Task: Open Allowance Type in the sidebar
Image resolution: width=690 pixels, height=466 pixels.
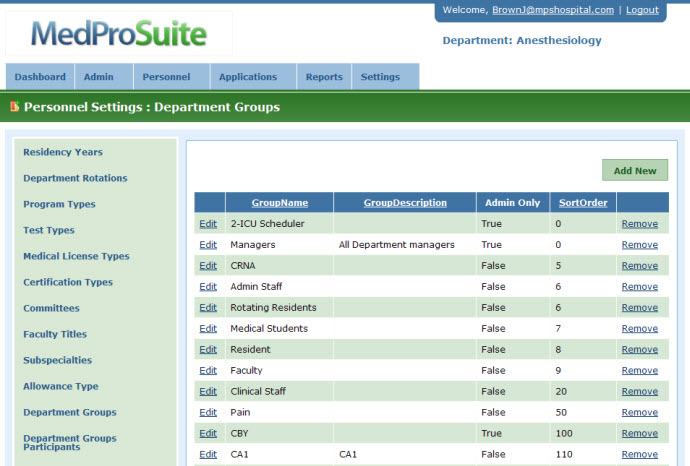Action: pos(61,386)
